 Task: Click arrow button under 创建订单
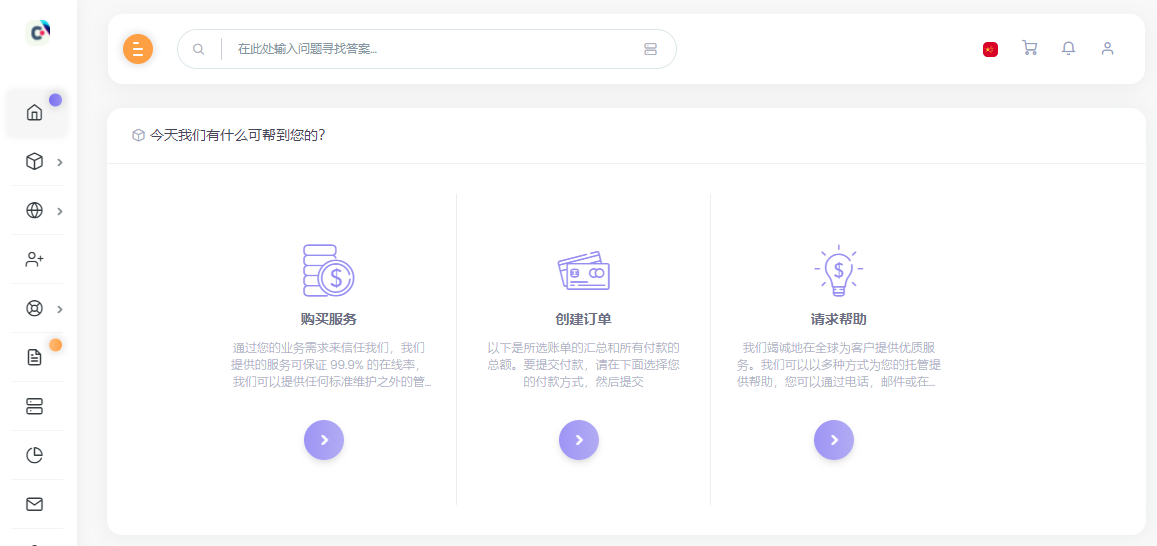tap(579, 440)
